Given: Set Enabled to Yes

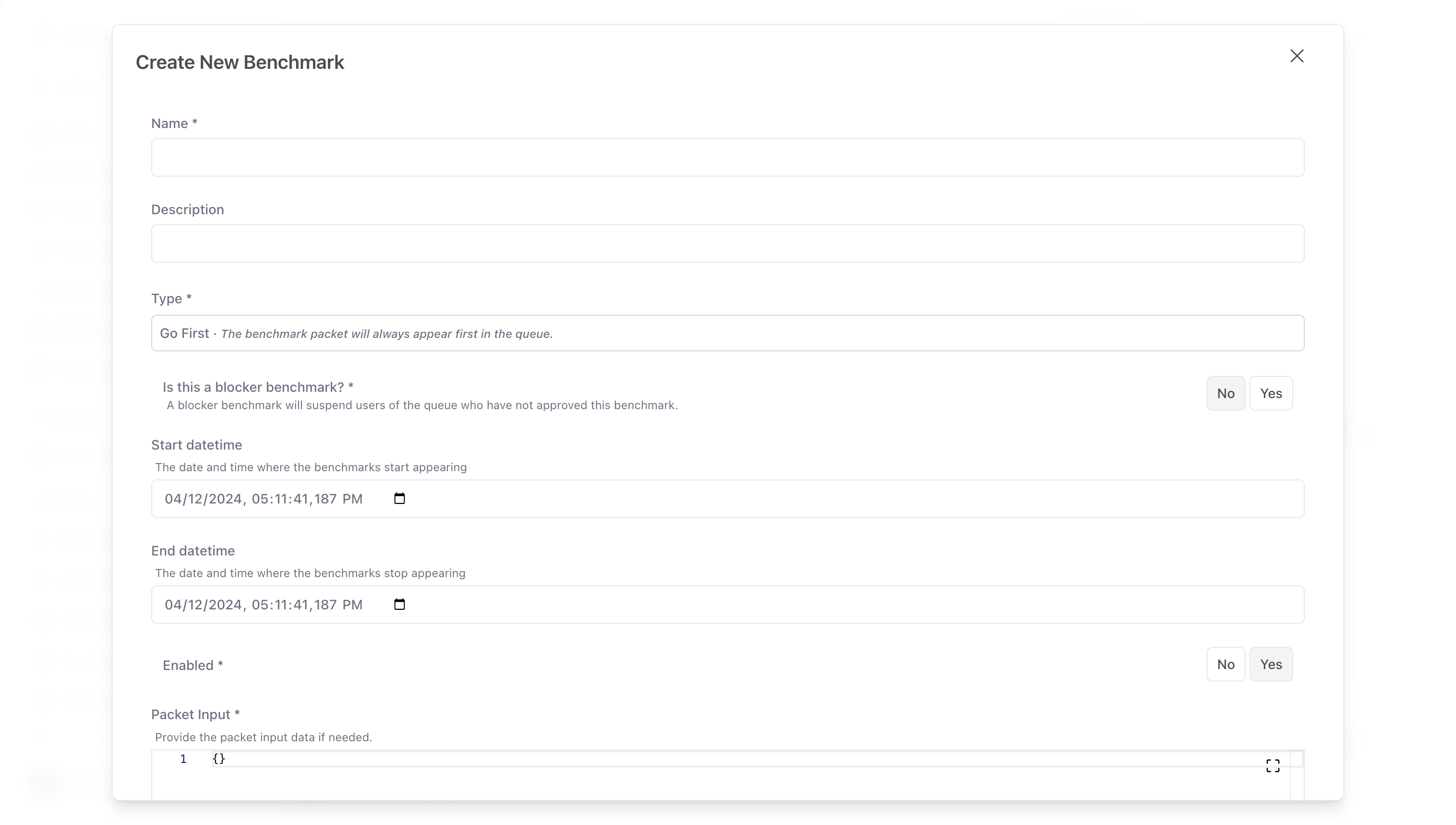Looking at the screenshot, I should [1271, 664].
